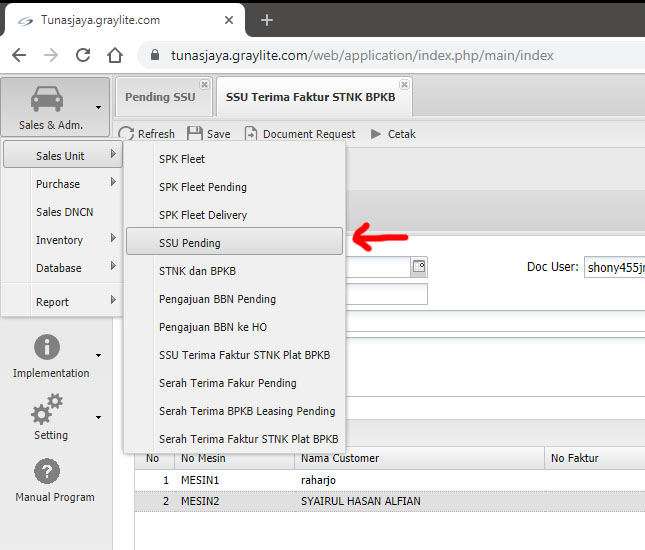This screenshot has width=645, height=550.
Task: Click the Refresh toolbar icon
Action: [x=126, y=134]
